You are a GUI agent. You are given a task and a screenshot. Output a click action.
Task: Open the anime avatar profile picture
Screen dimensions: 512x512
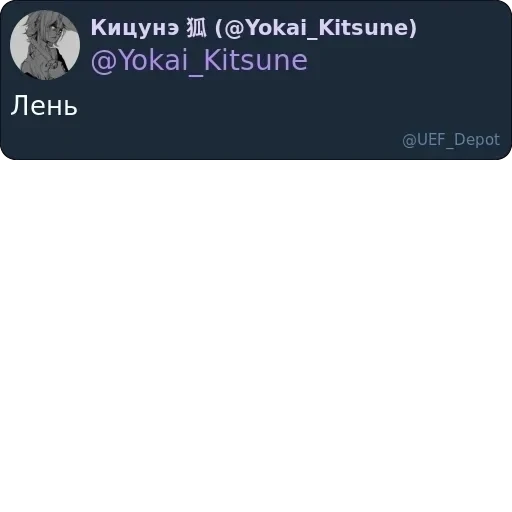45,45
